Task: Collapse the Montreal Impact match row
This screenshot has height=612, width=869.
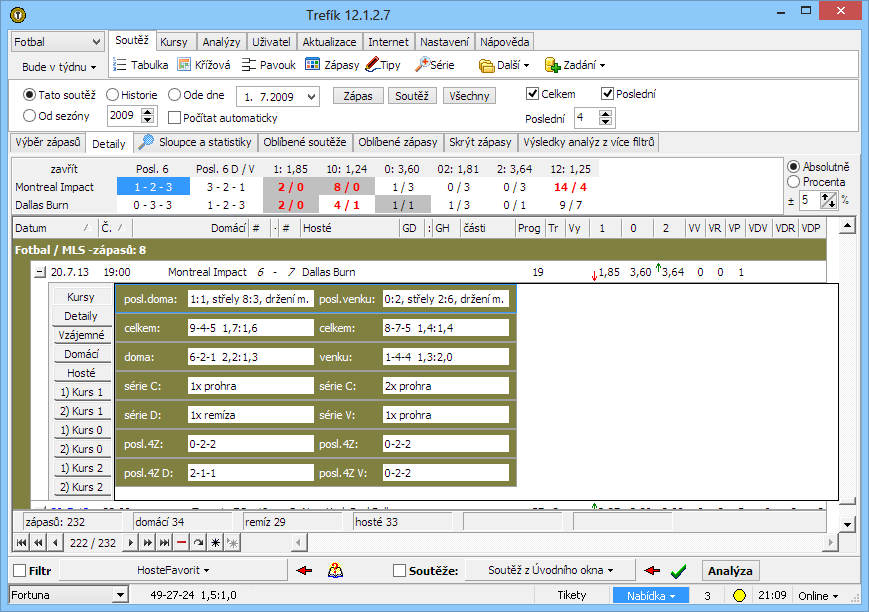Action: (x=40, y=272)
